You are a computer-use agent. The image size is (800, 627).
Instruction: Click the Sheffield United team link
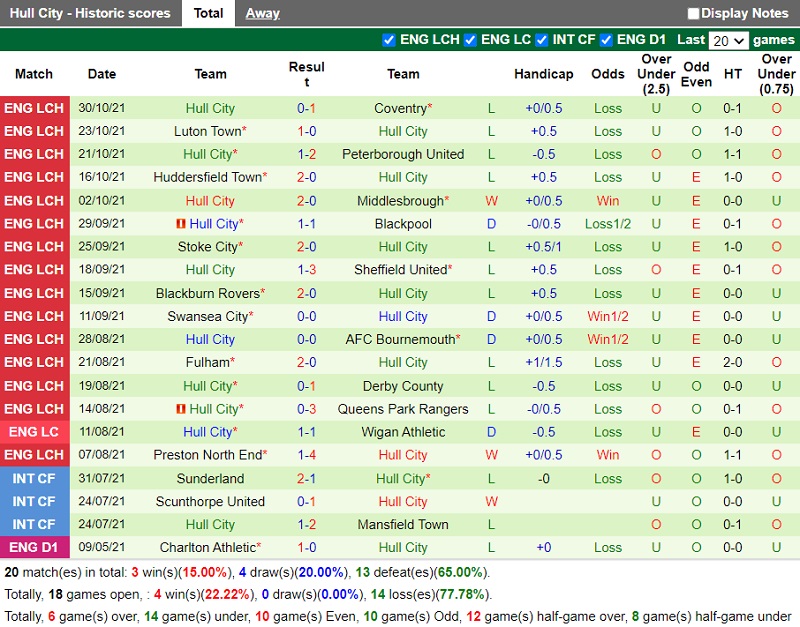(x=401, y=270)
